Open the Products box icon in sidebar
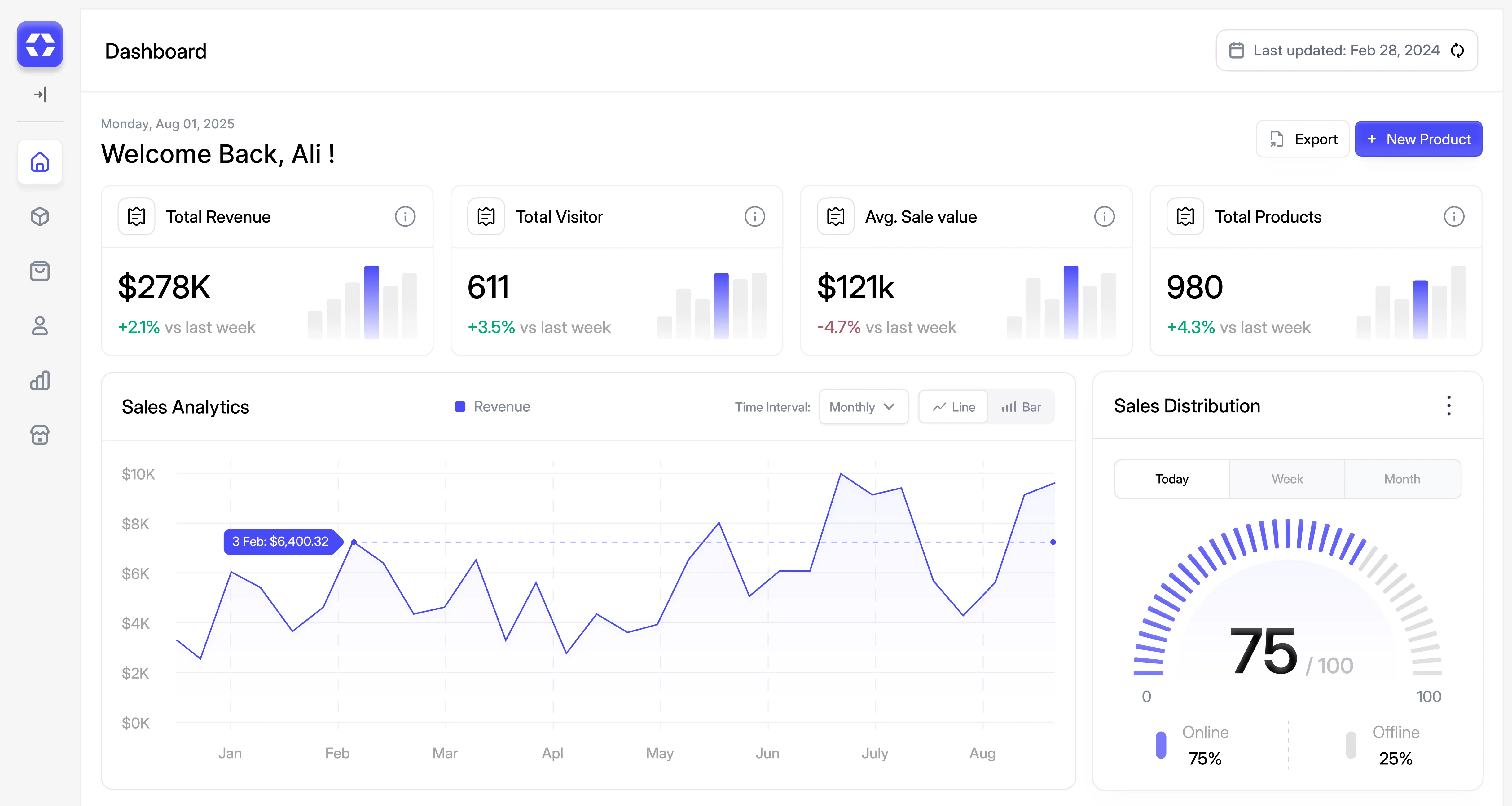 [x=40, y=217]
